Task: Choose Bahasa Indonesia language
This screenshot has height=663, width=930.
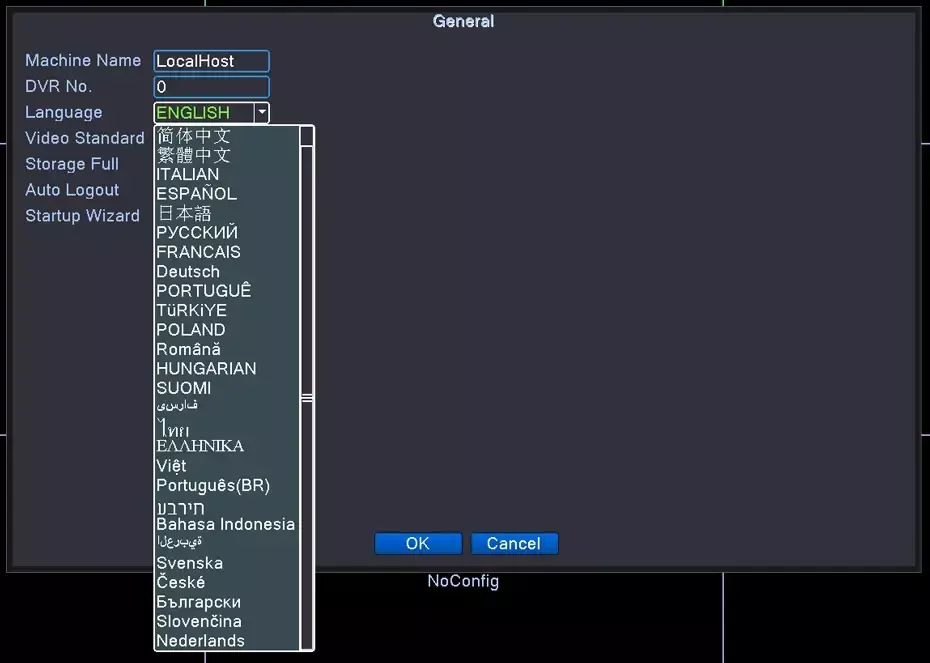Action: (x=225, y=524)
